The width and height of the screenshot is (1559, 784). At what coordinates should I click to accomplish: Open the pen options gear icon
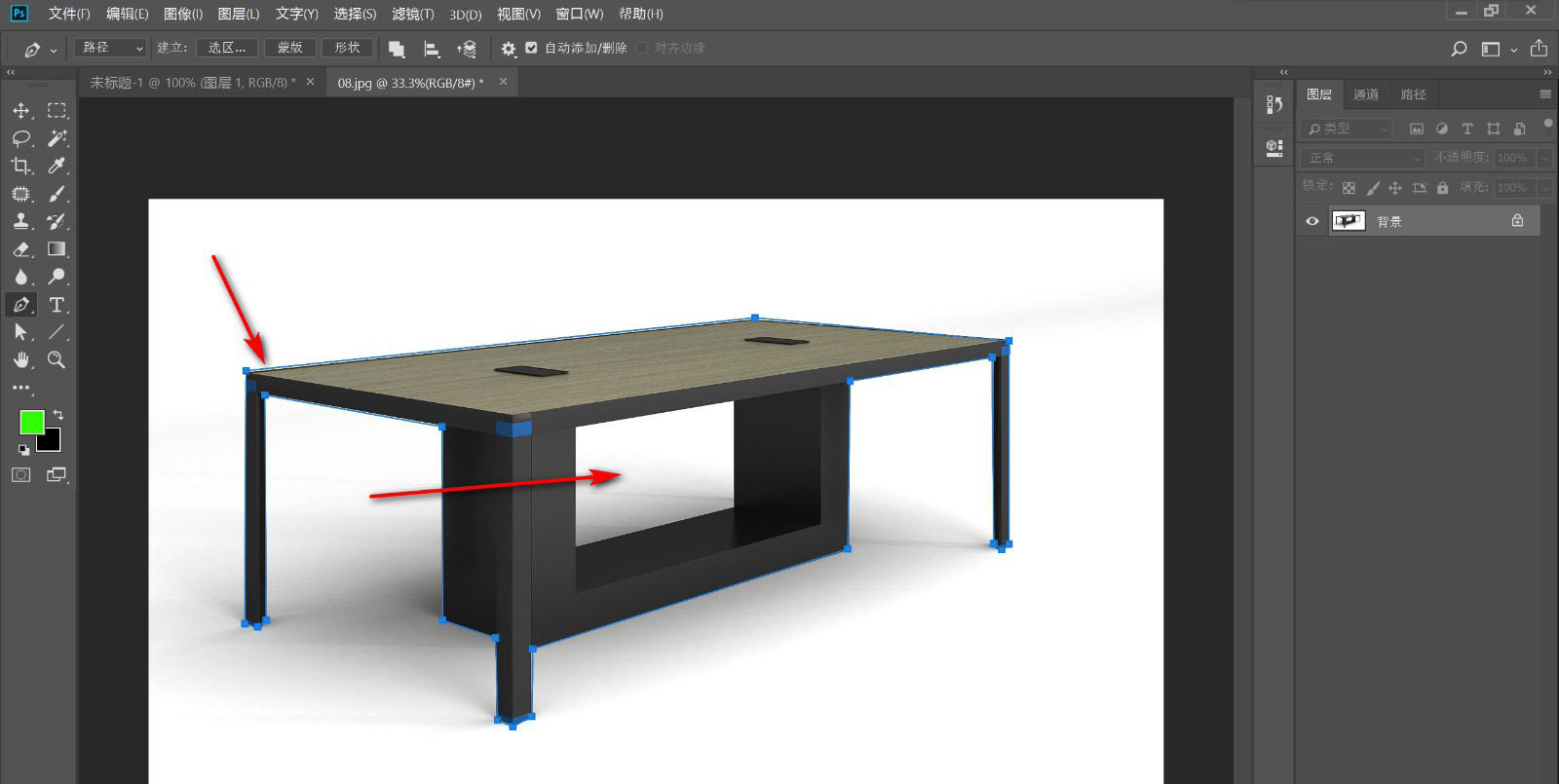508,49
